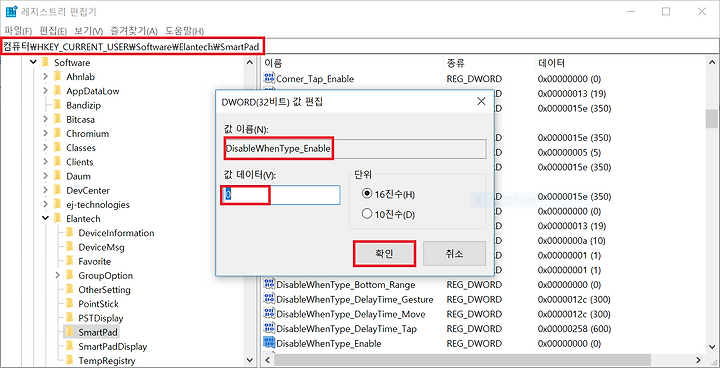Click the Registry Editor title bar app icon

click(x=12, y=11)
